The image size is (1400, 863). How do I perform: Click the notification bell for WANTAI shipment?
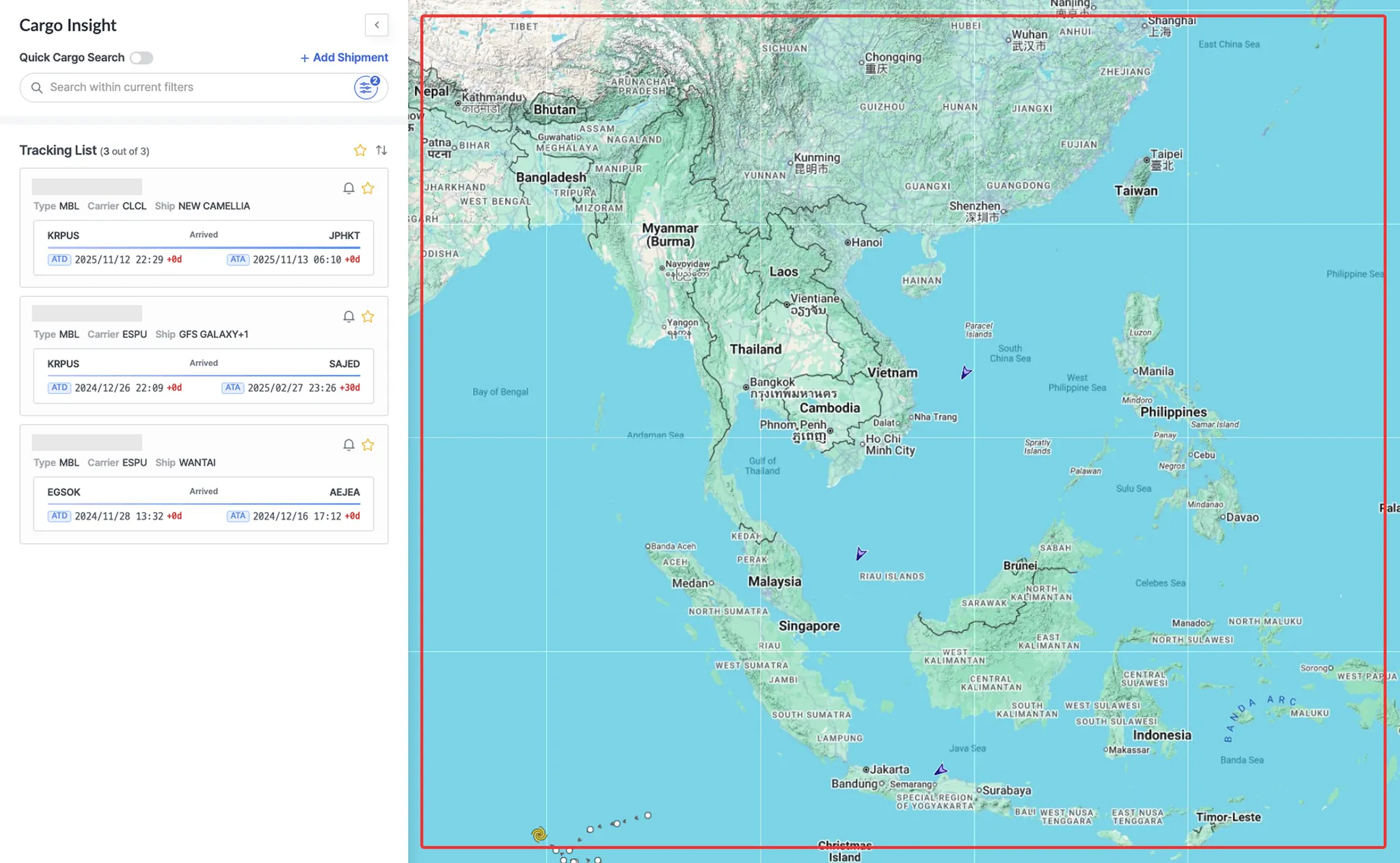349,445
